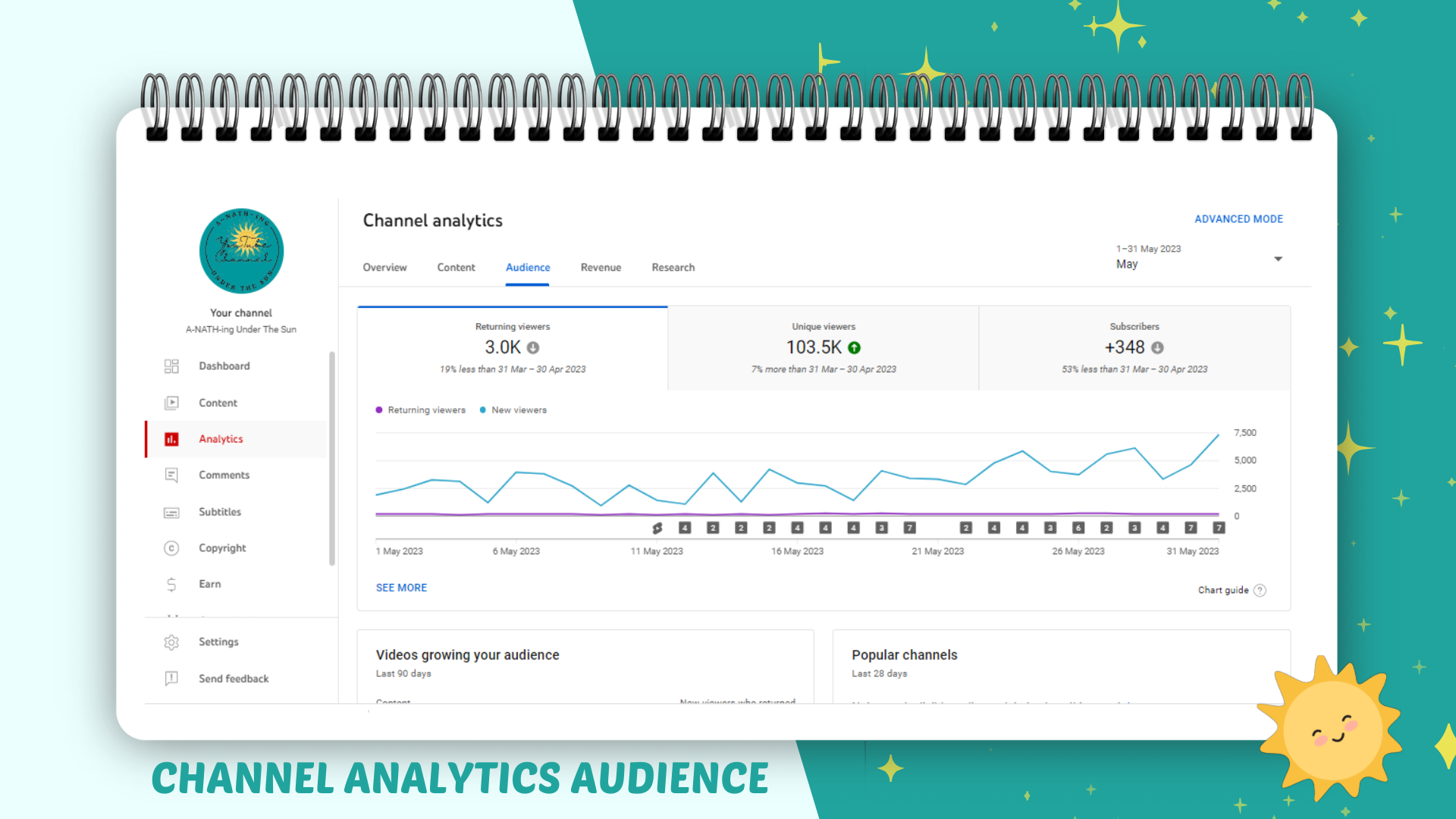This screenshot has height=819, width=1456.
Task: Click the ADVANCED MODE link
Action: 1238,219
